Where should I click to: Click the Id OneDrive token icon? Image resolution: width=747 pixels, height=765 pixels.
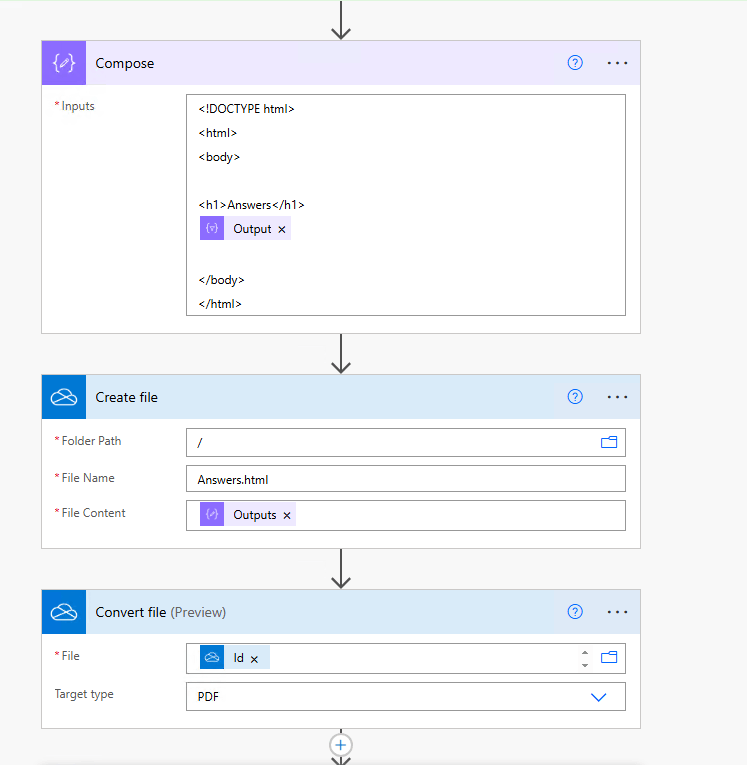pyautogui.click(x=212, y=657)
